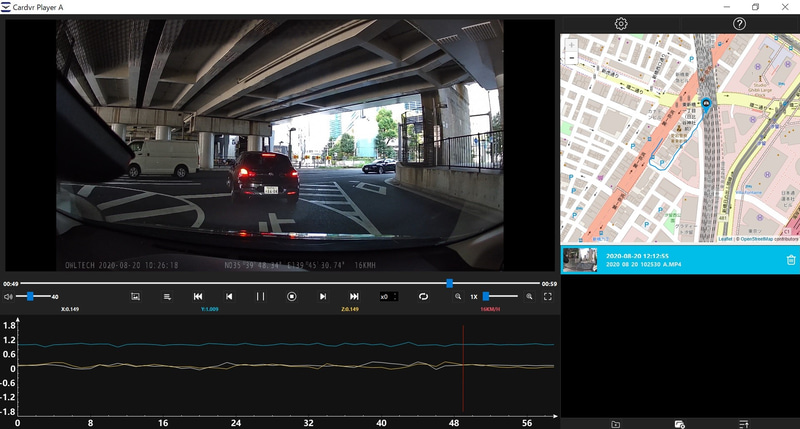Click the sort list icon at bottom

[744, 424]
